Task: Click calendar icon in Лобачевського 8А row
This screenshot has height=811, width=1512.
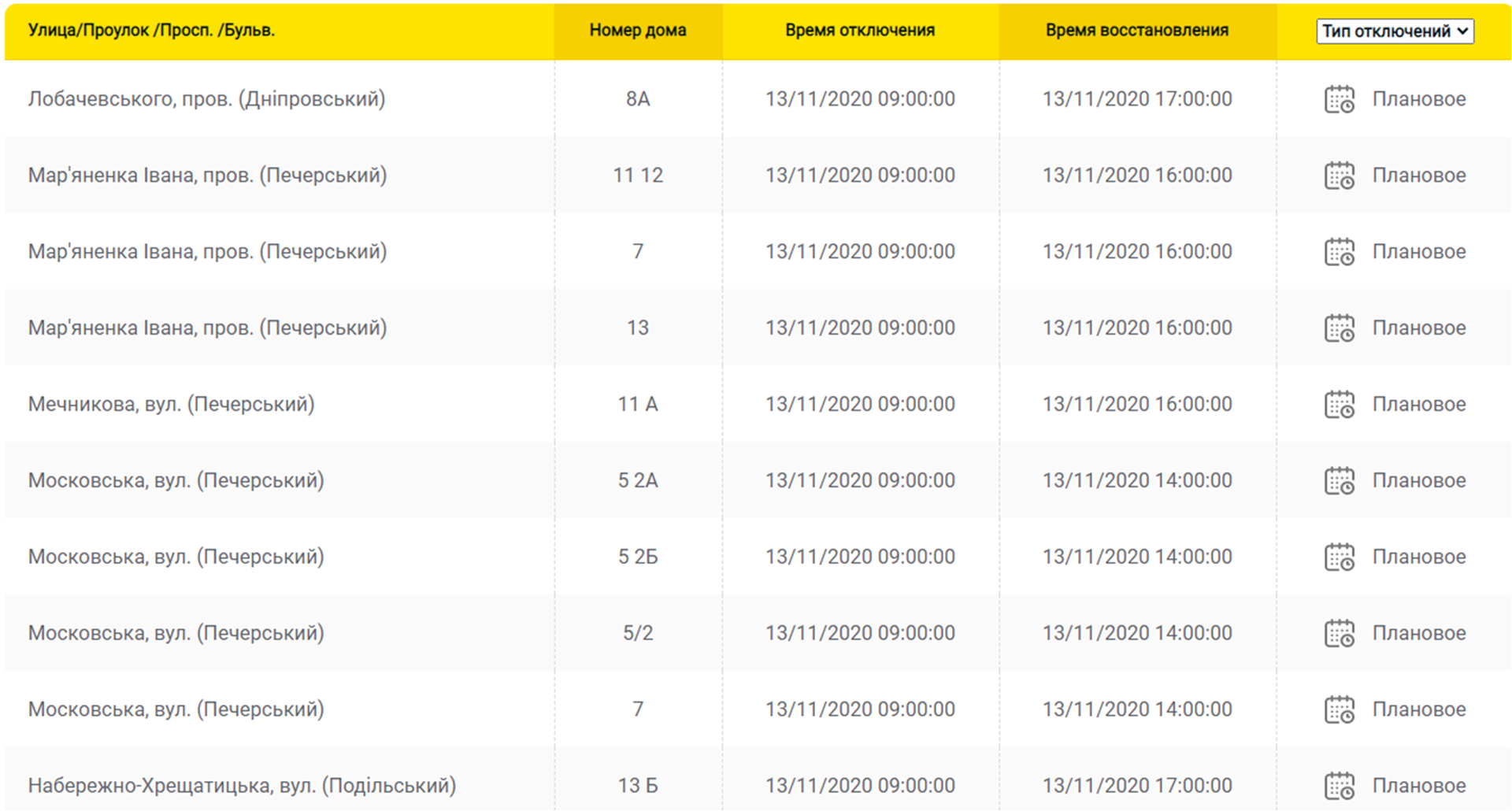Action: (1339, 99)
